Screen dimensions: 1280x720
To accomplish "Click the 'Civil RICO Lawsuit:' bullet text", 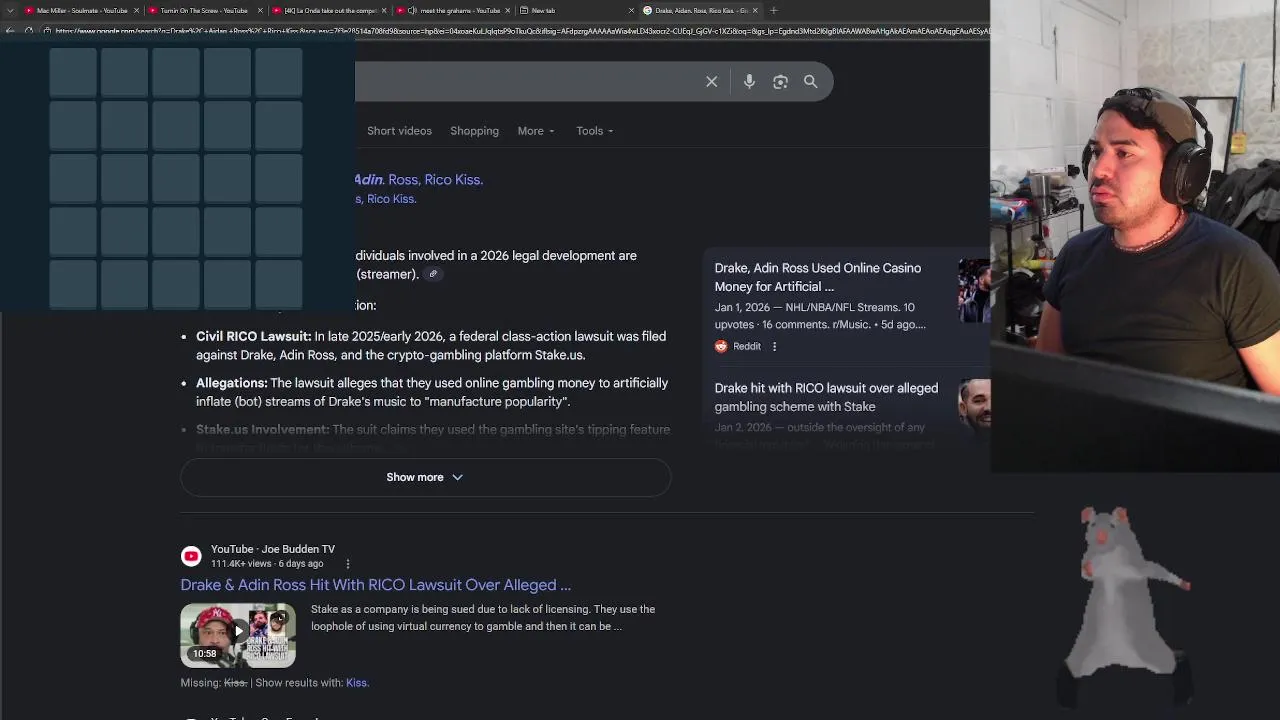I will coord(254,337).
